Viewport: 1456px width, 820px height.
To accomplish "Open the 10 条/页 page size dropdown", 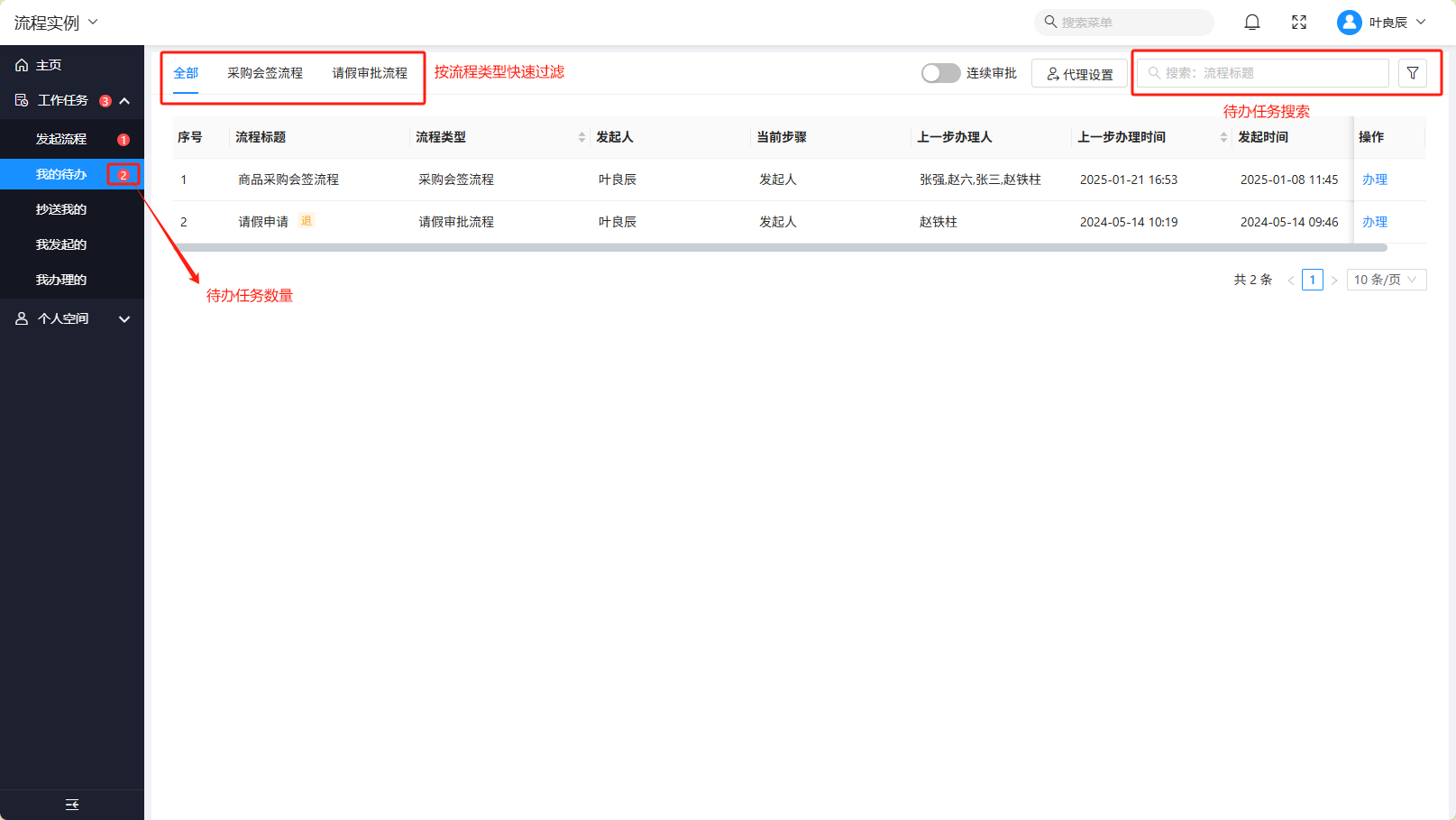I will tap(1386, 280).
